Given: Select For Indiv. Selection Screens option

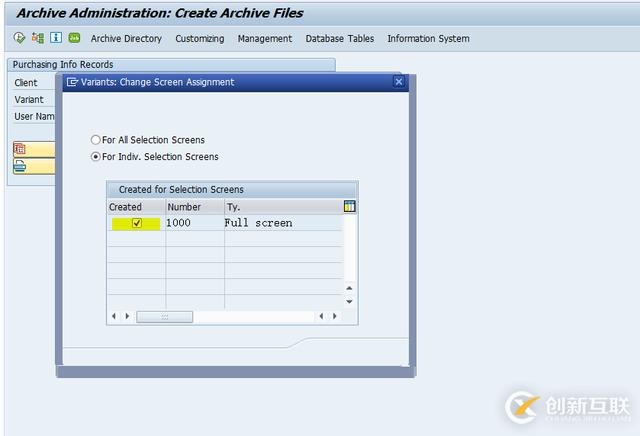Looking at the screenshot, I should [96, 157].
